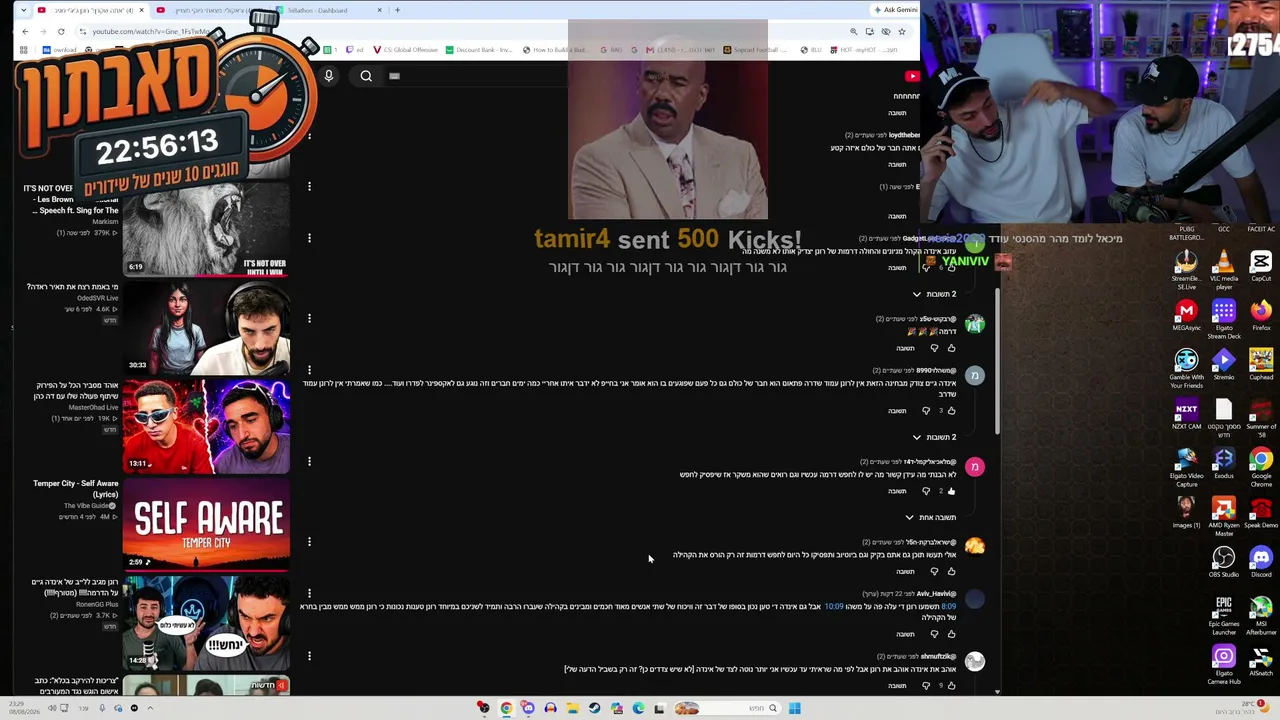
Task: Open the Elgato Stream Deck desktop shortcut
Action: [1223, 320]
